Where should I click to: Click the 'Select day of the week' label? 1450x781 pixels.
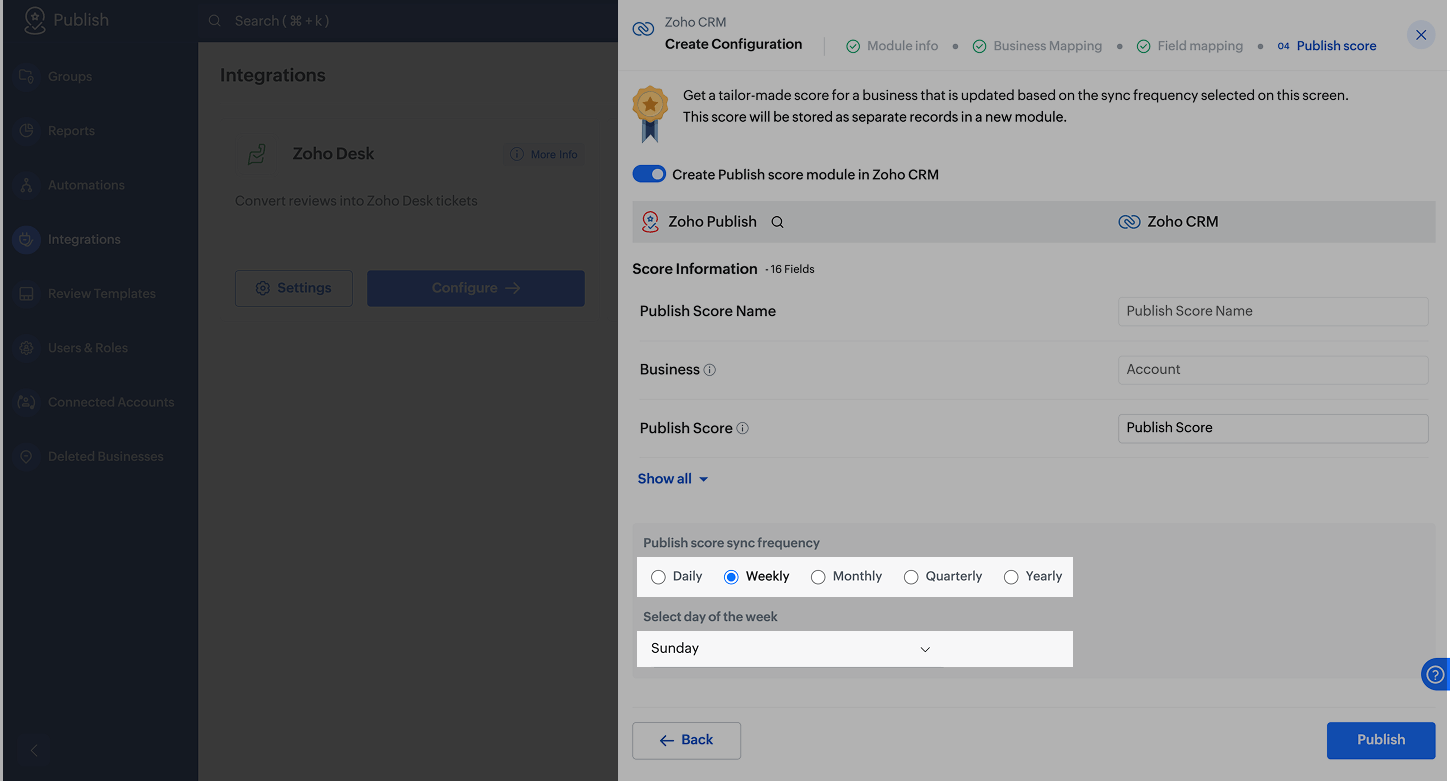pyautogui.click(x=710, y=617)
